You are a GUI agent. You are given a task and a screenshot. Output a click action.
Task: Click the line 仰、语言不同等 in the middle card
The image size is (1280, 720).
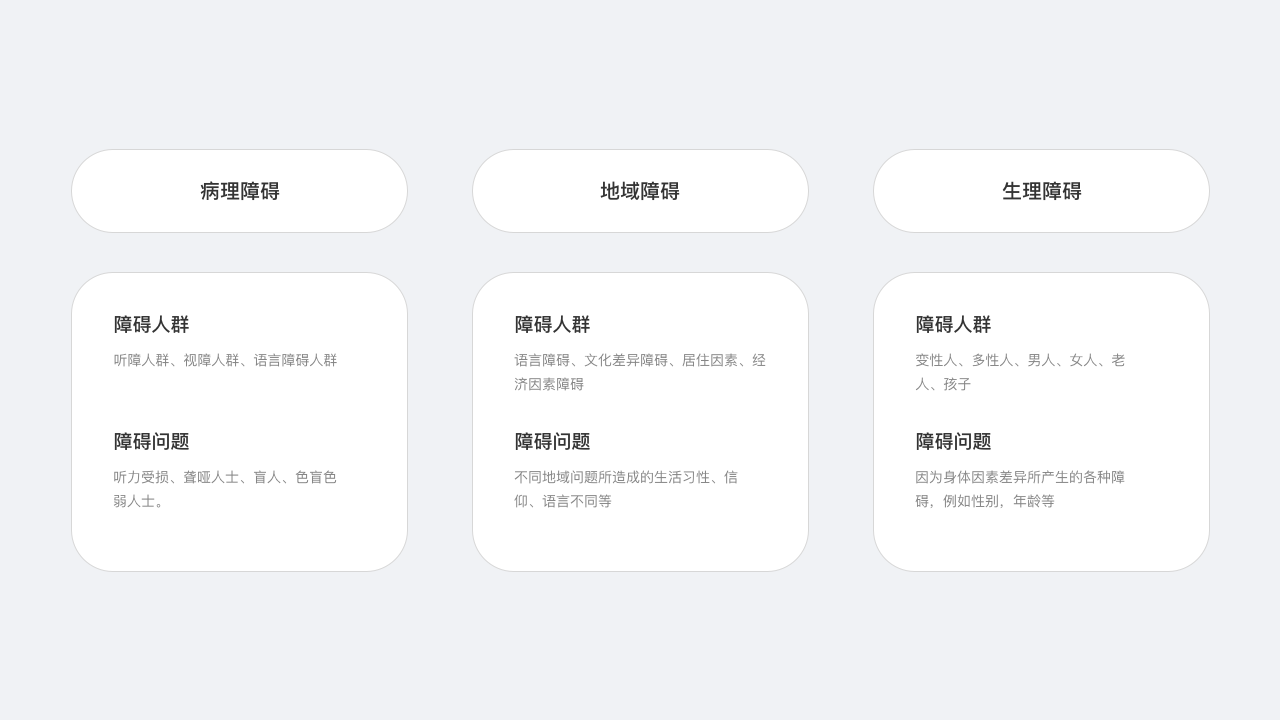[563, 501]
